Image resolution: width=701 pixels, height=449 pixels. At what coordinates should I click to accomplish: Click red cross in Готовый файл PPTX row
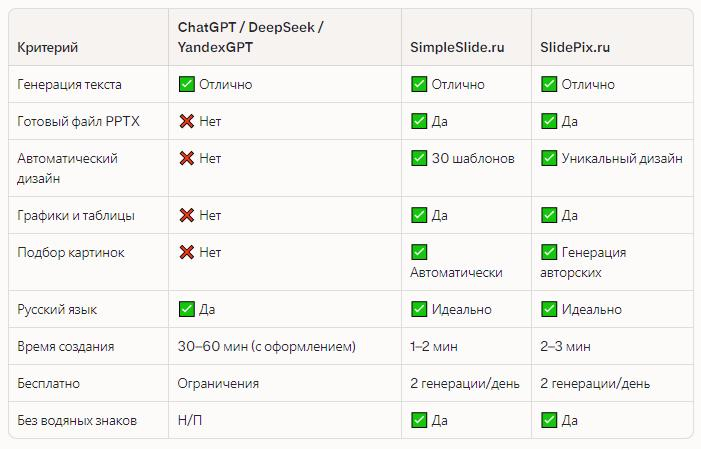186,121
